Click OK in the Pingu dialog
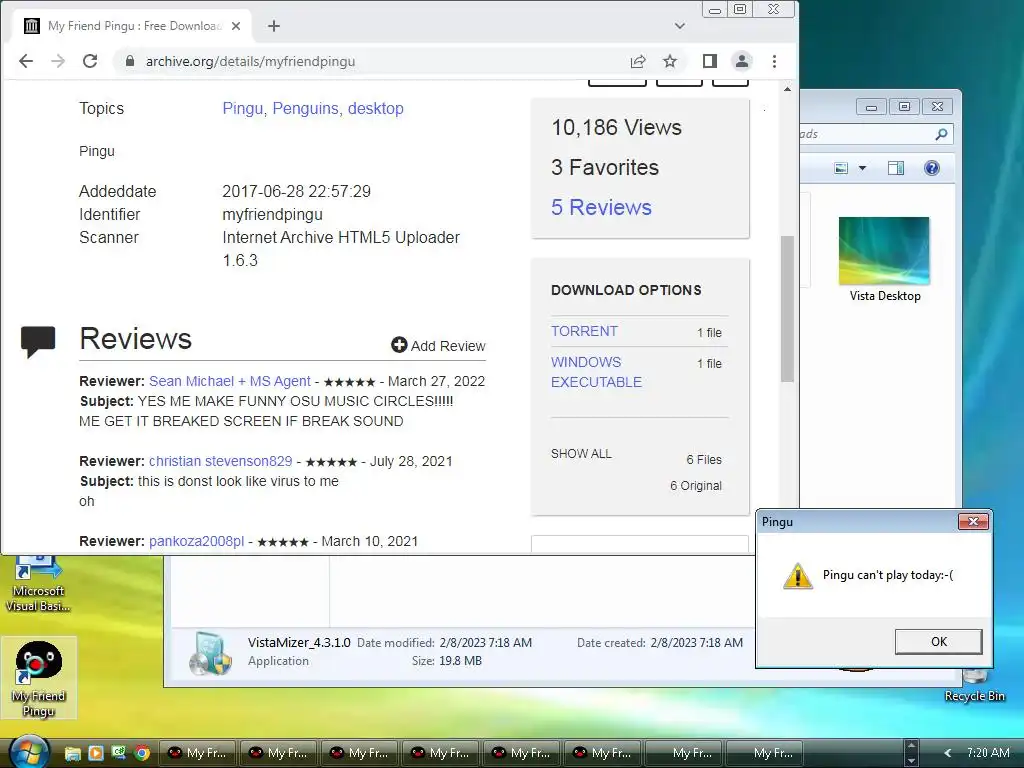The height and width of the screenshot is (768, 1024). click(x=938, y=641)
